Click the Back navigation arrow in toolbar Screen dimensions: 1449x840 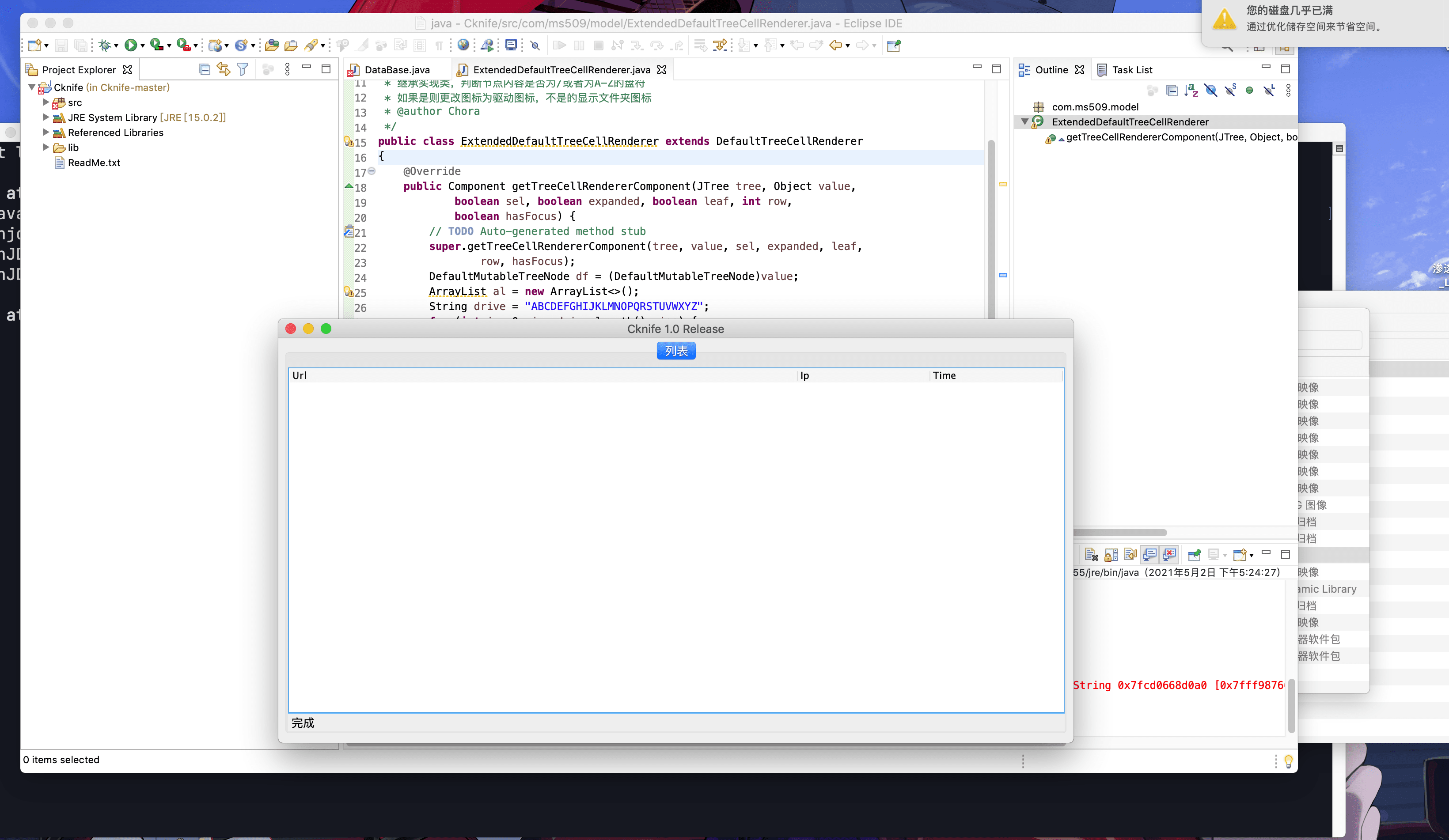835,45
